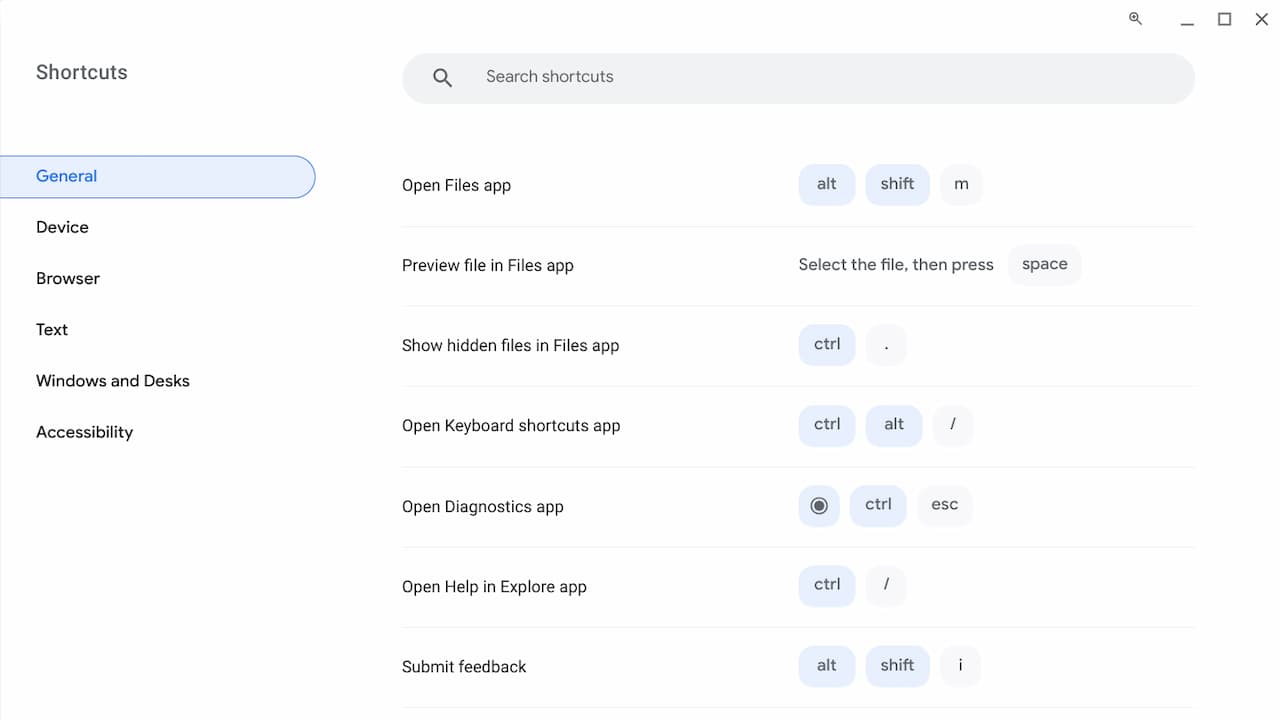Image resolution: width=1280 pixels, height=720 pixels.
Task: Close the Shortcuts window
Action: point(1261,19)
